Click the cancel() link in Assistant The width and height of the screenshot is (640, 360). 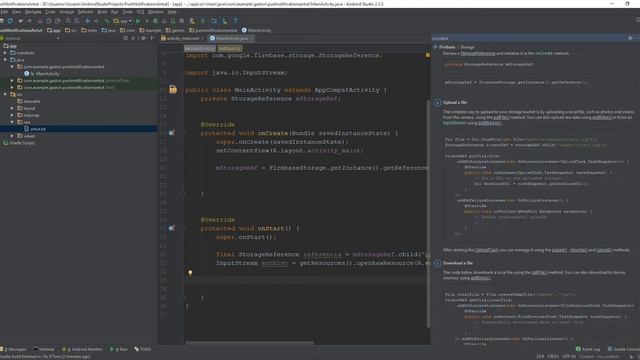click(604, 250)
